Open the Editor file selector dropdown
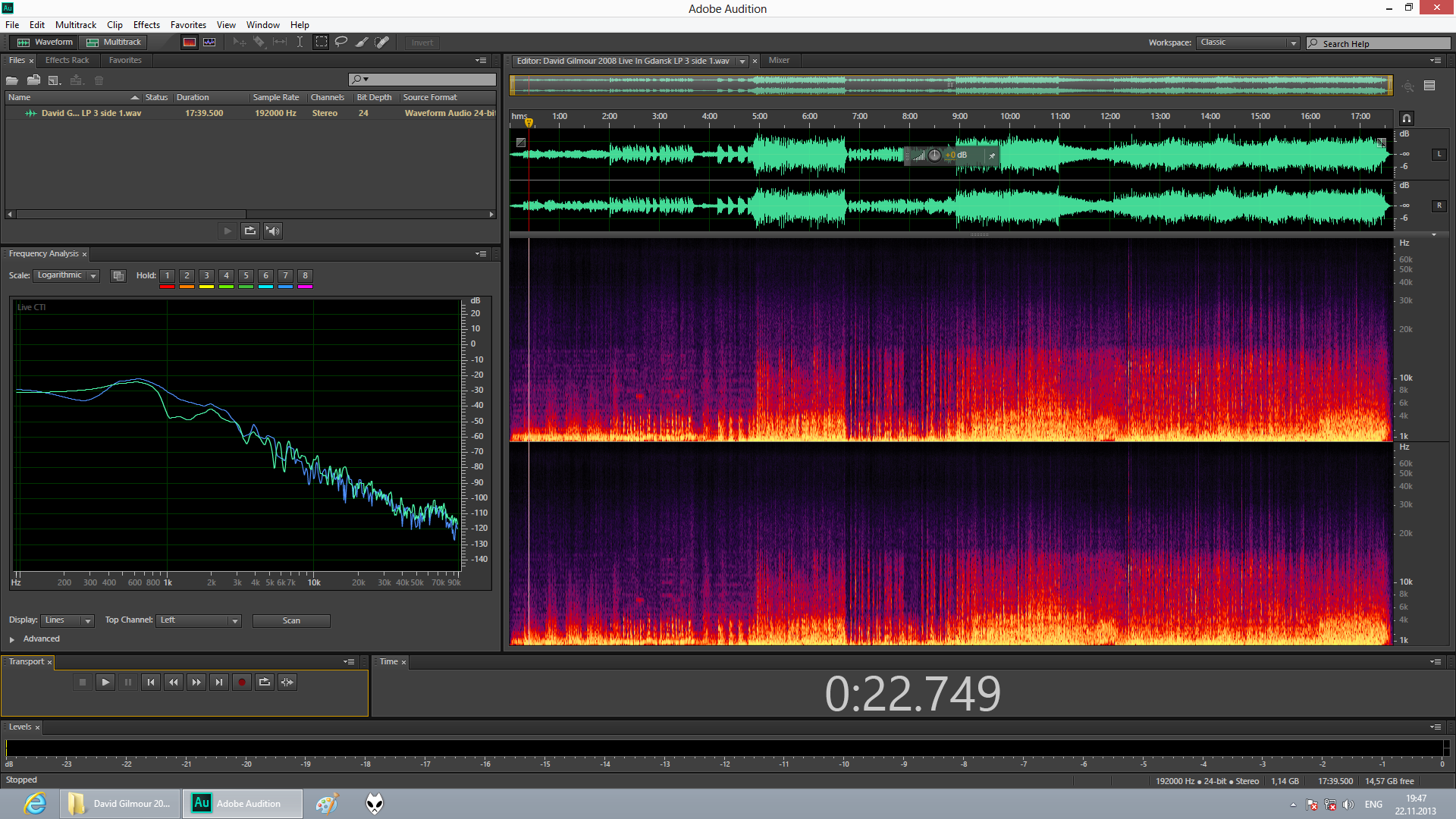Screen dimensions: 1456x819 [742, 61]
